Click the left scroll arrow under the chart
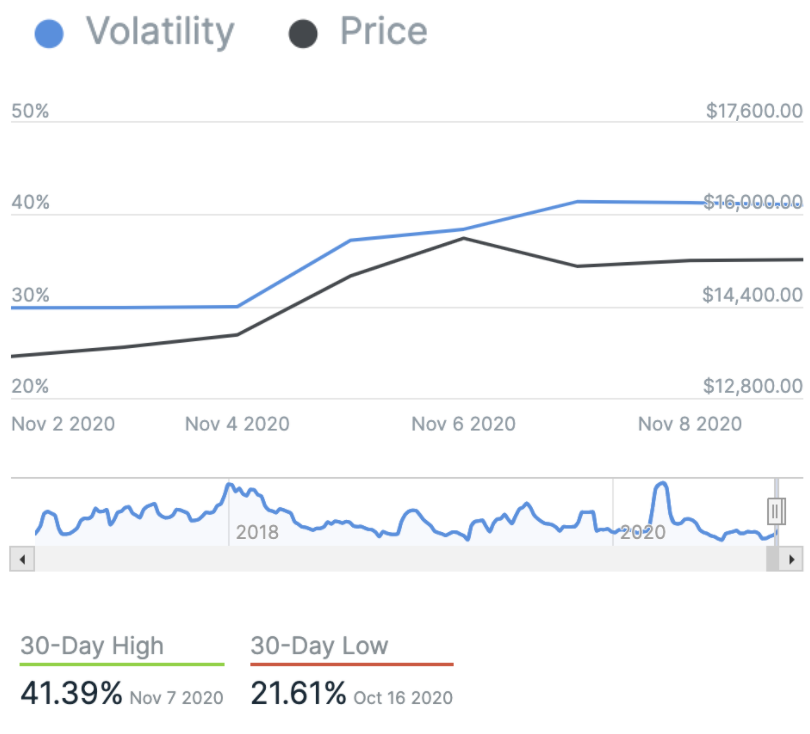Viewport: 810px width, 734px height. 20,559
